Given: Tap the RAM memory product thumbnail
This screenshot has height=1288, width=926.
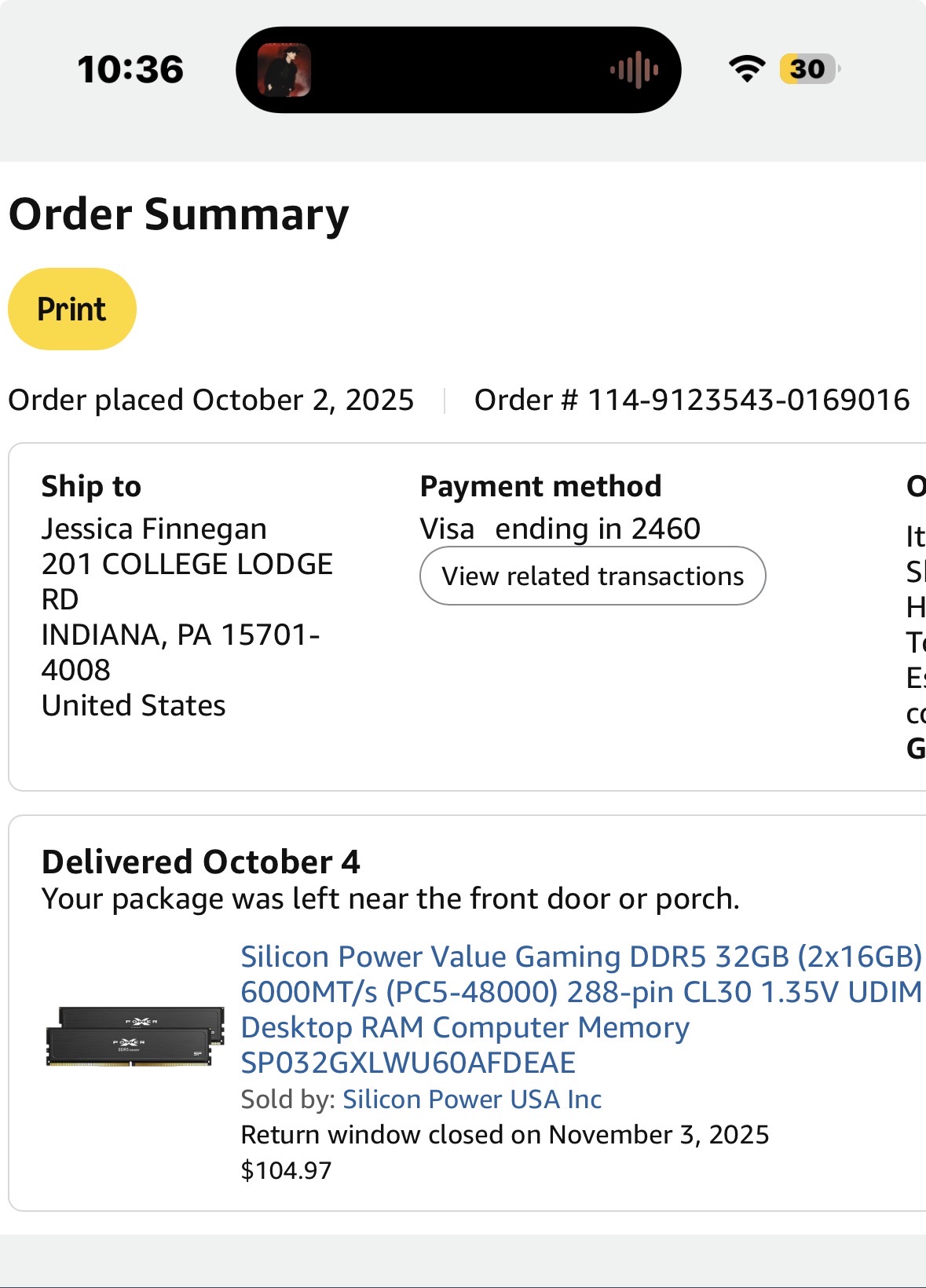Looking at the screenshot, I should point(135,1035).
